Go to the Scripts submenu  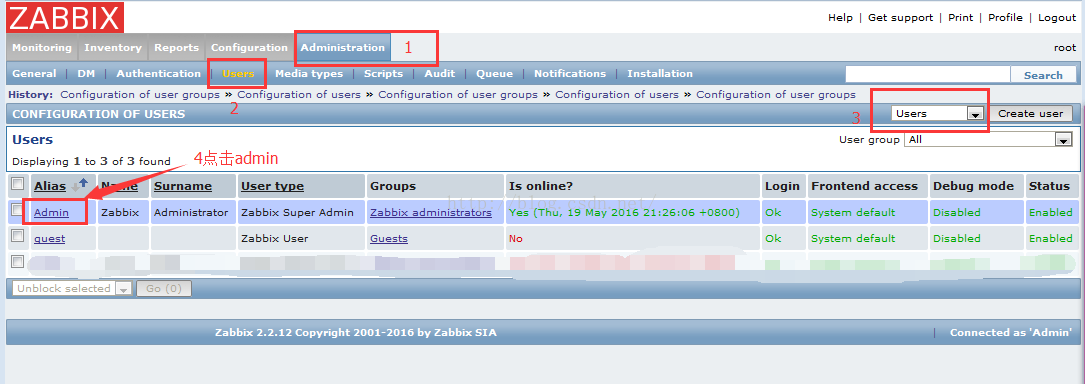click(x=383, y=73)
